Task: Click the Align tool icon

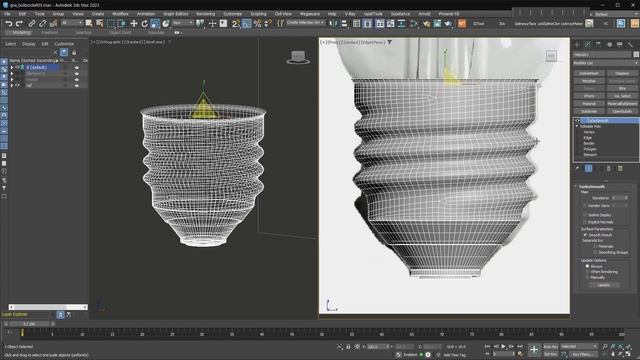Action: pyautogui.click(x=344, y=24)
